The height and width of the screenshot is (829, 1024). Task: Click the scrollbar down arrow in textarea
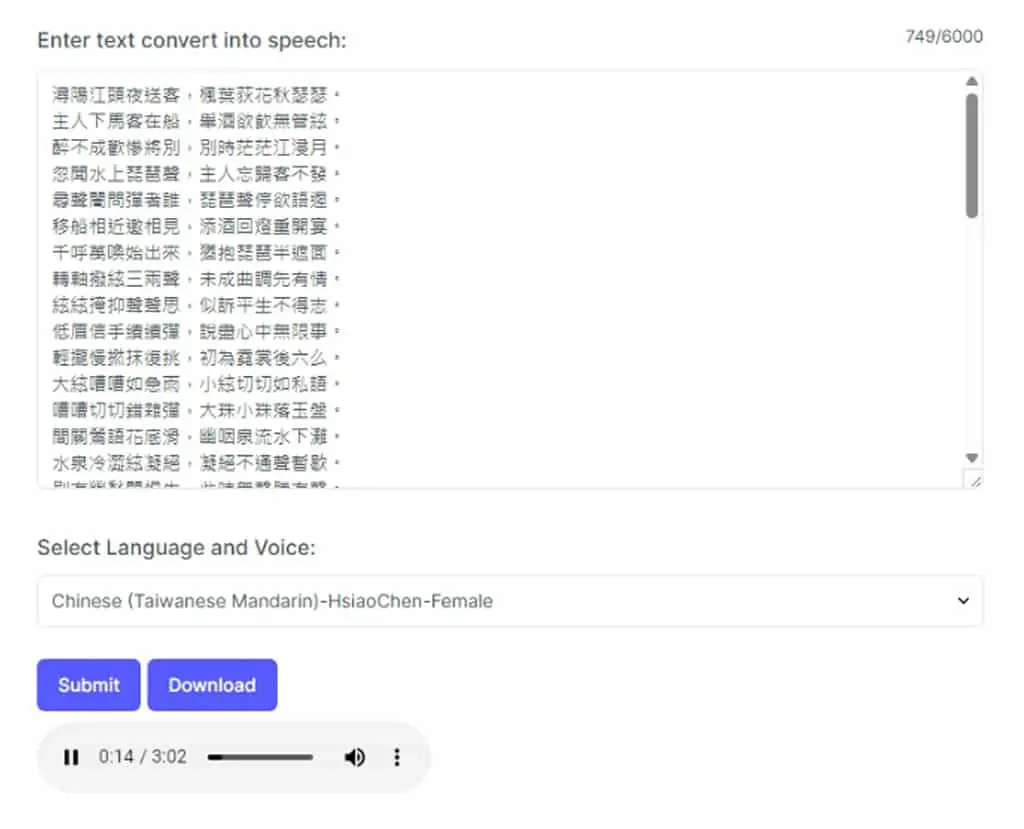(972, 457)
